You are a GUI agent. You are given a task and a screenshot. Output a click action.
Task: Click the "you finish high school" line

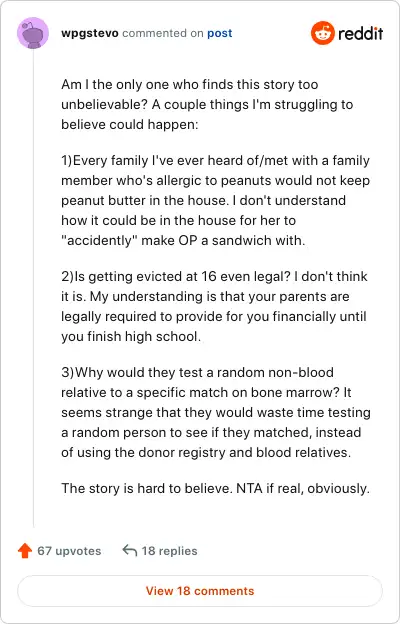[x=131, y=337]
